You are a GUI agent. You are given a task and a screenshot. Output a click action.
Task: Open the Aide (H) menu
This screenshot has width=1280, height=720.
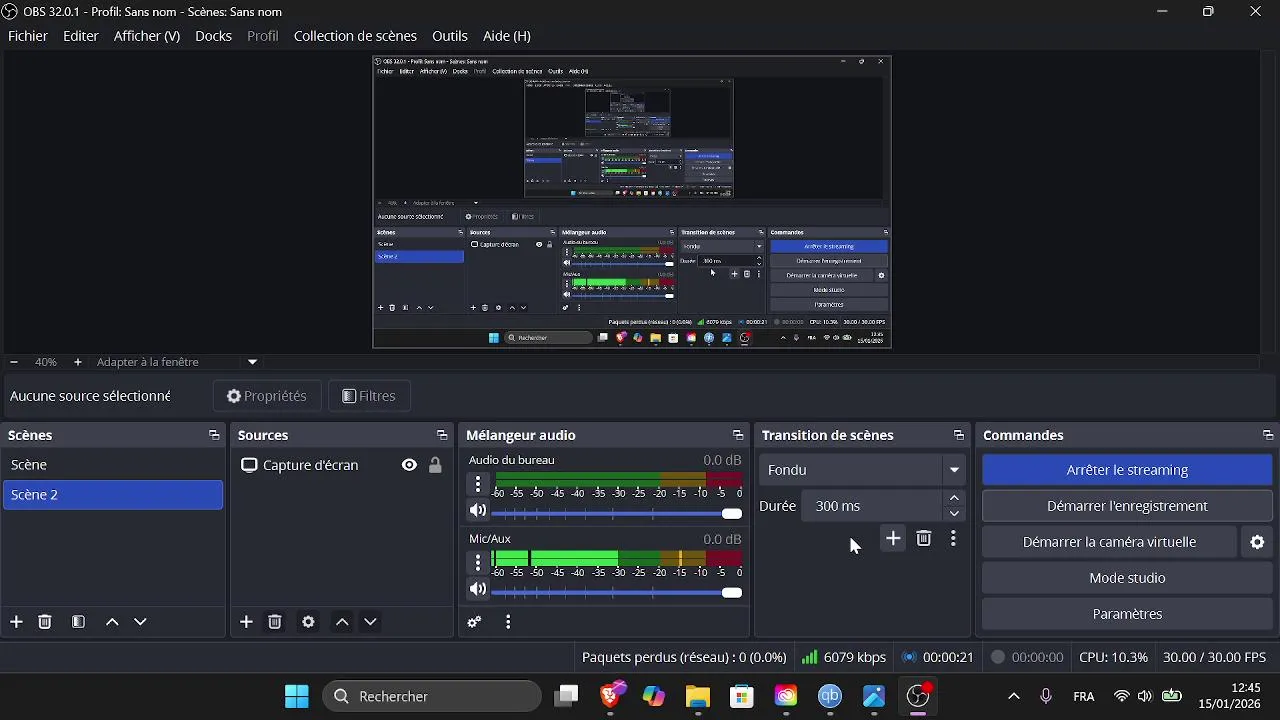tap(507, 36)
